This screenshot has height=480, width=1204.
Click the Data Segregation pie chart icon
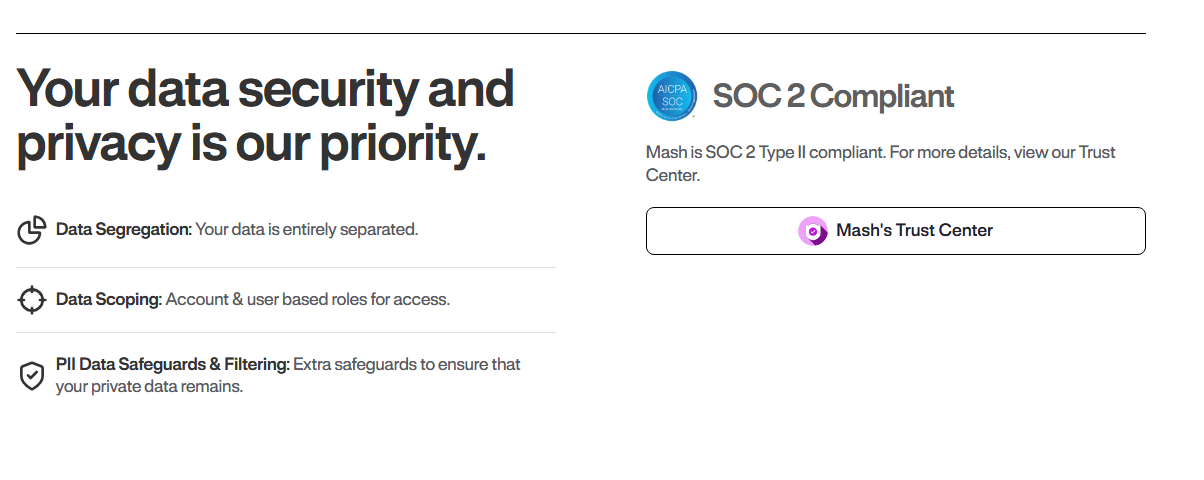pyautogui.click(x=32, y=230)
